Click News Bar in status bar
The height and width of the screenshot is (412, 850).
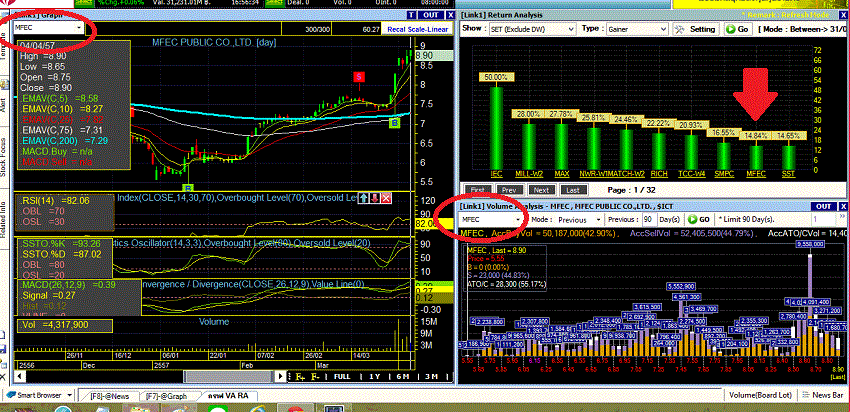823,395
